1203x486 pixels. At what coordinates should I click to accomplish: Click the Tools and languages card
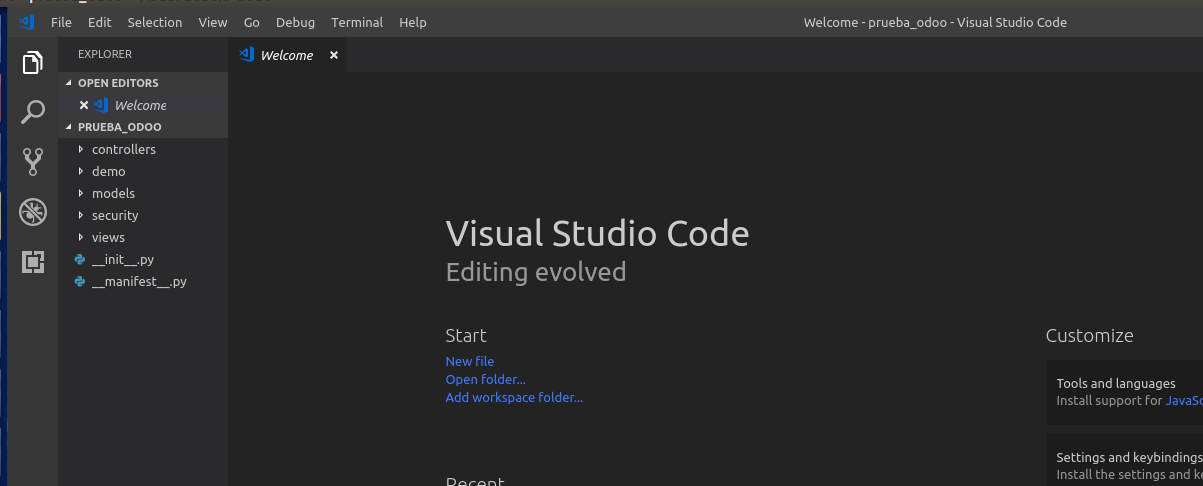point(1125,392)
